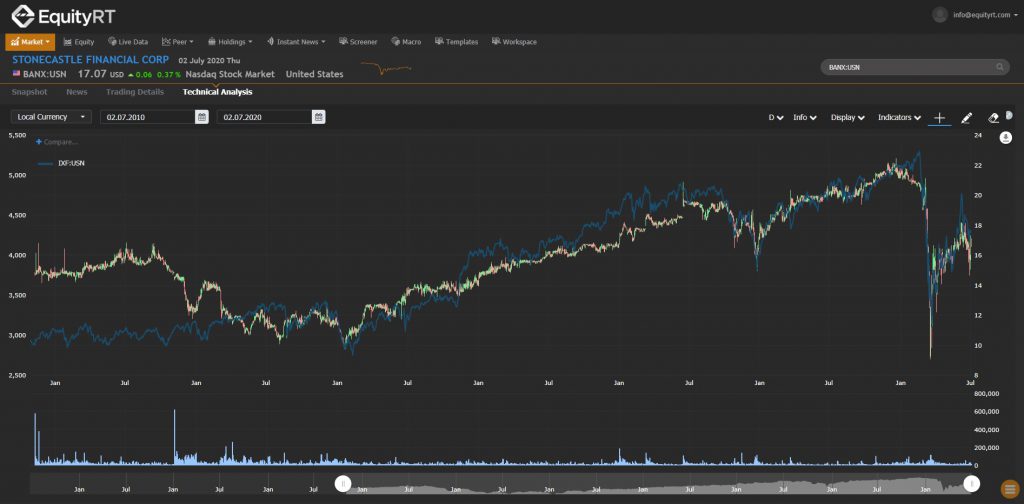Open the Templates section
This screenshot has width=1024, height=504.
(x=456, y=42)
